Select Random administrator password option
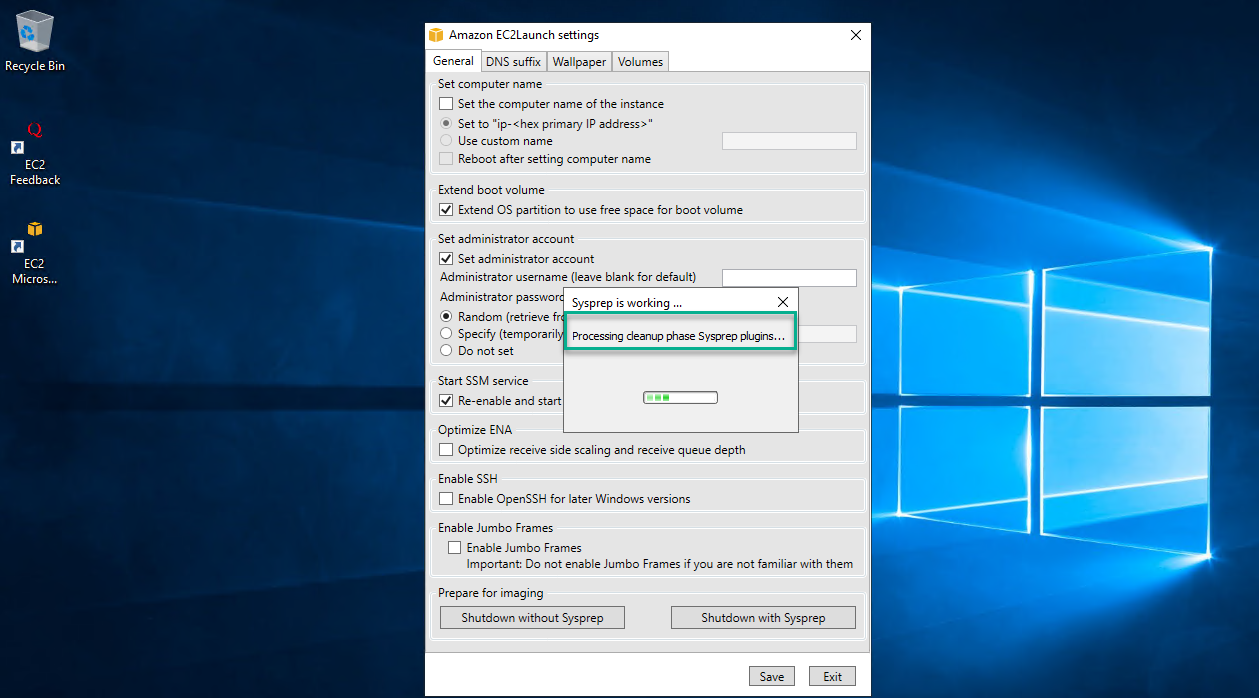1259x698 pixels. [446, 317]
